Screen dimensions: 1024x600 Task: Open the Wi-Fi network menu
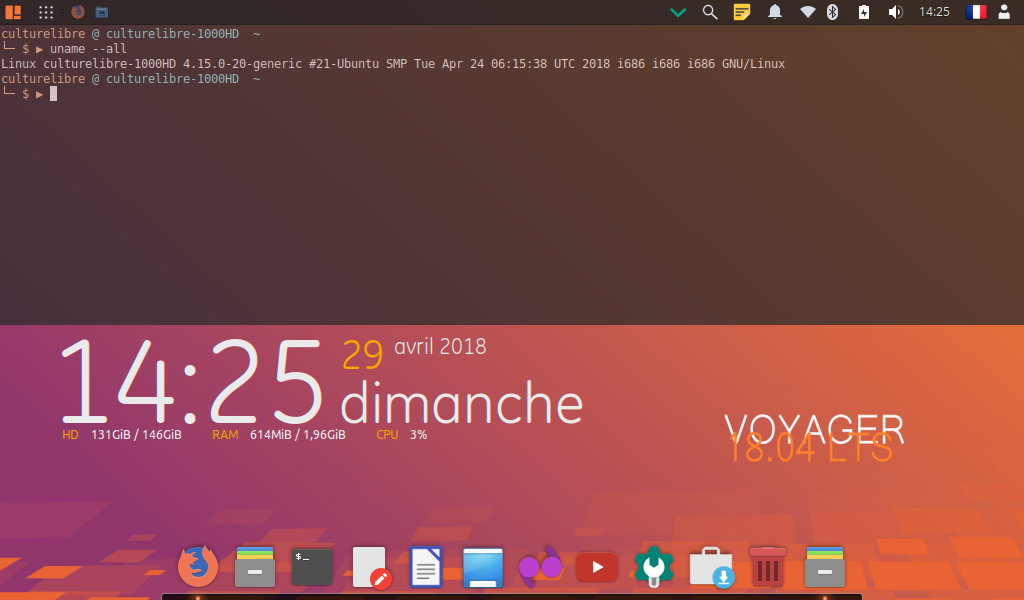point(807,12)
